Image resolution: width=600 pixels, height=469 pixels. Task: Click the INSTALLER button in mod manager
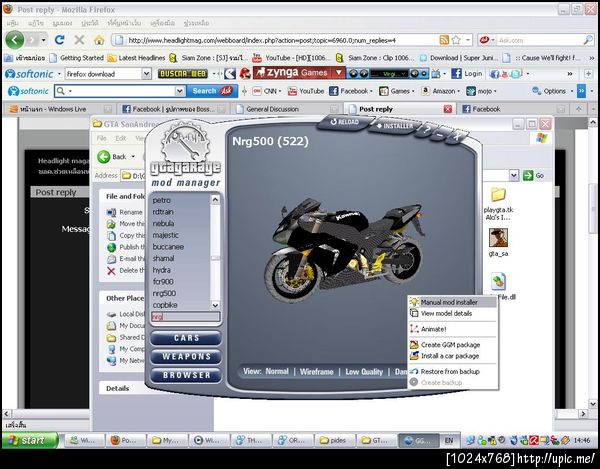pyautogui.click(x=395, y=125)
